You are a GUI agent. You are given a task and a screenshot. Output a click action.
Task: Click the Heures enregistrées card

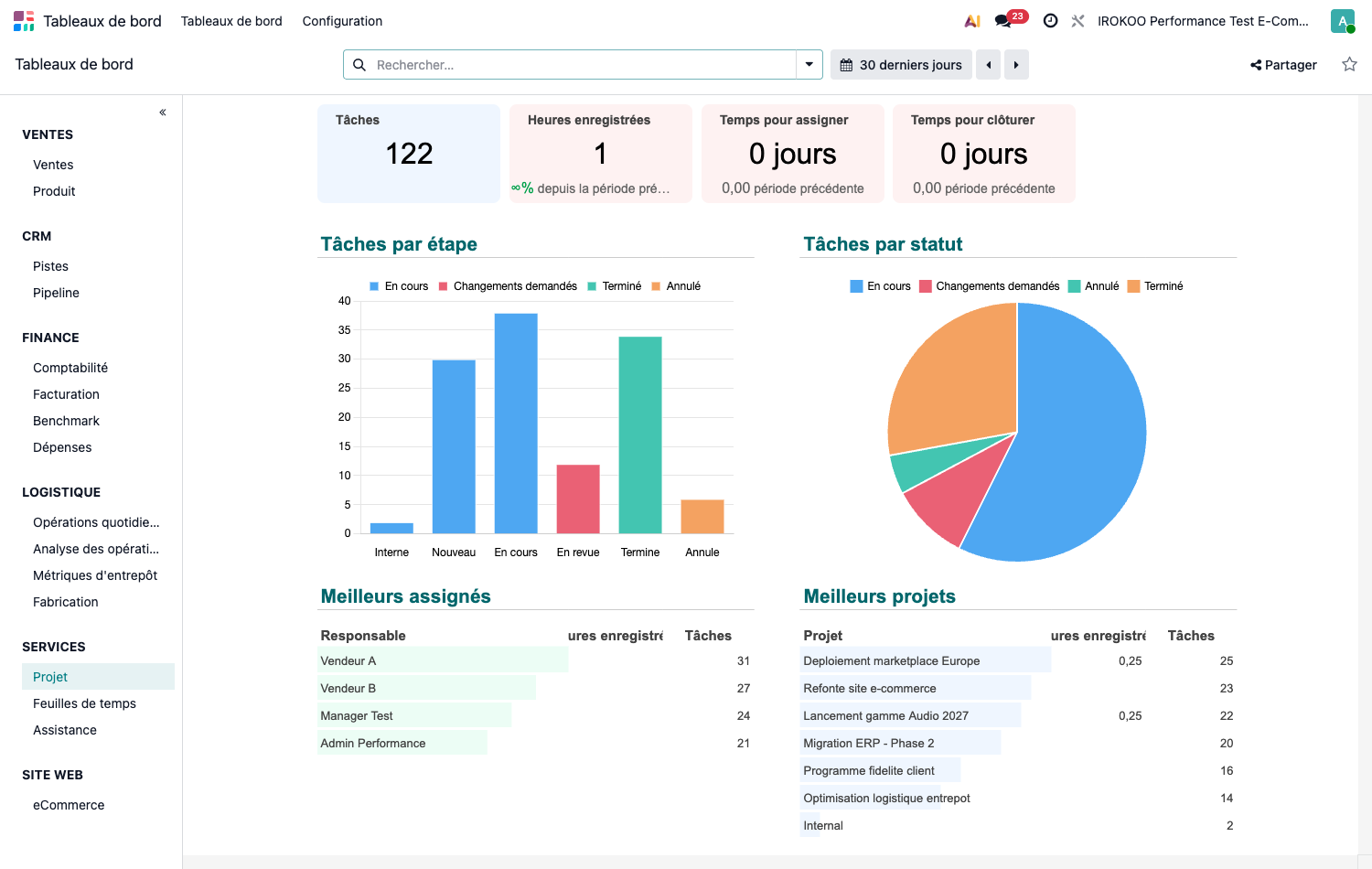[x=600, y=154]
